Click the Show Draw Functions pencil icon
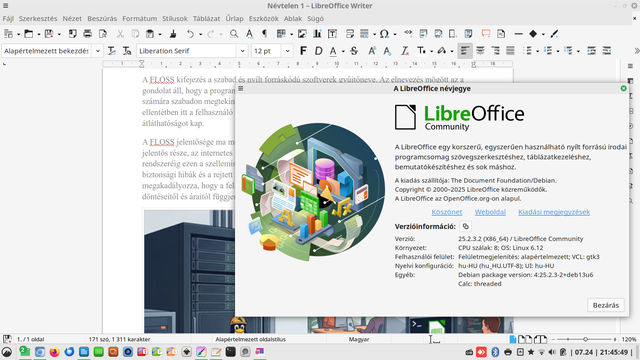640x360 pixels. click(554, 34)
